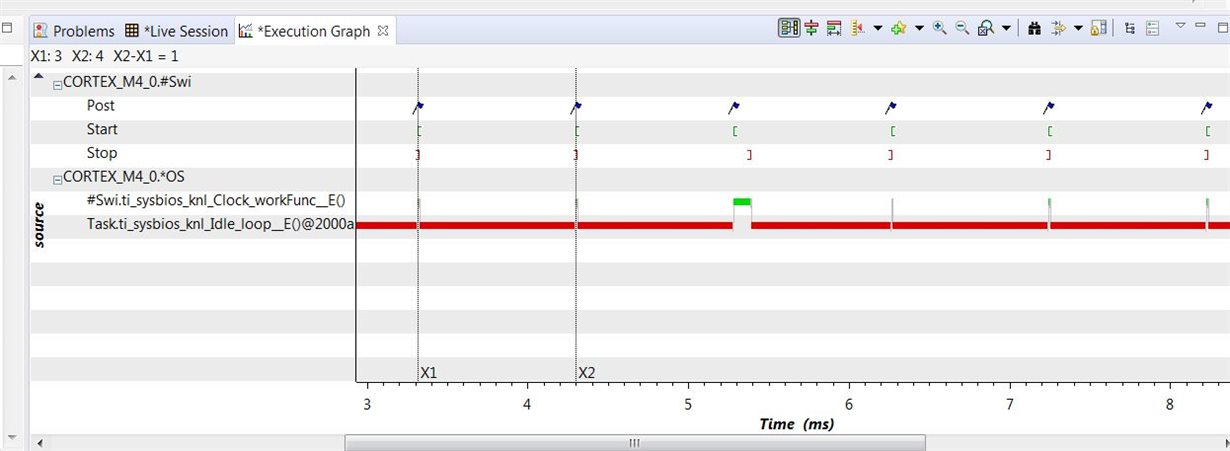Click the red-green align markers toolbar icon
Viewport: 1230px width, 451px height.
click(811, 28)
